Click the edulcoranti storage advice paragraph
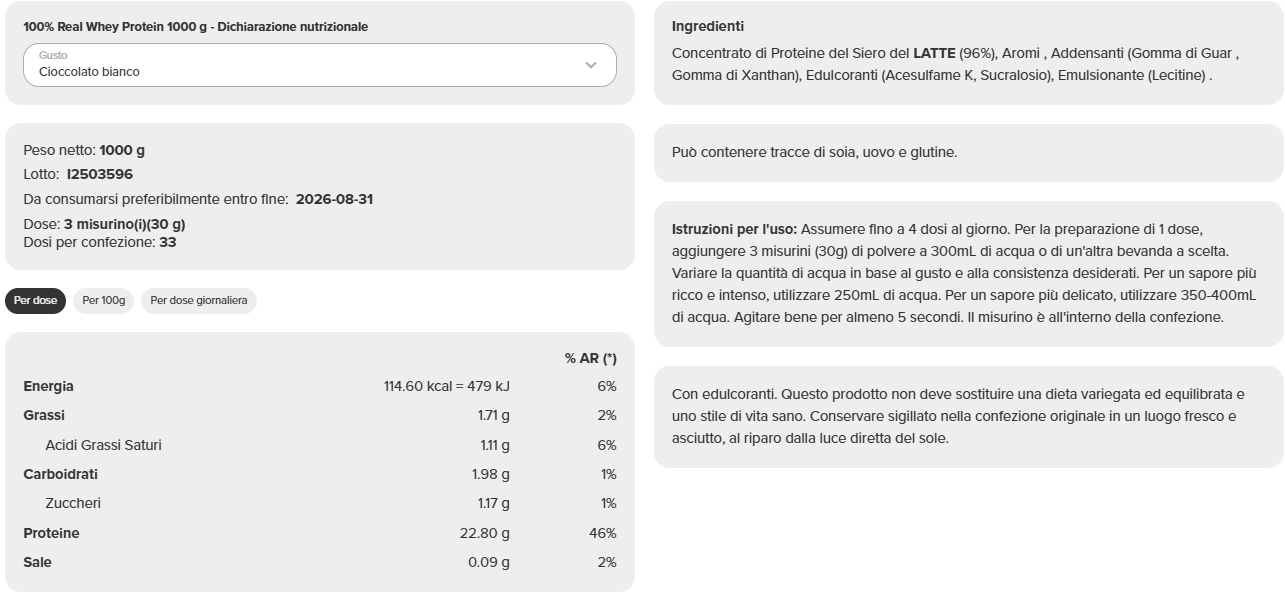 tap(960, 416)
